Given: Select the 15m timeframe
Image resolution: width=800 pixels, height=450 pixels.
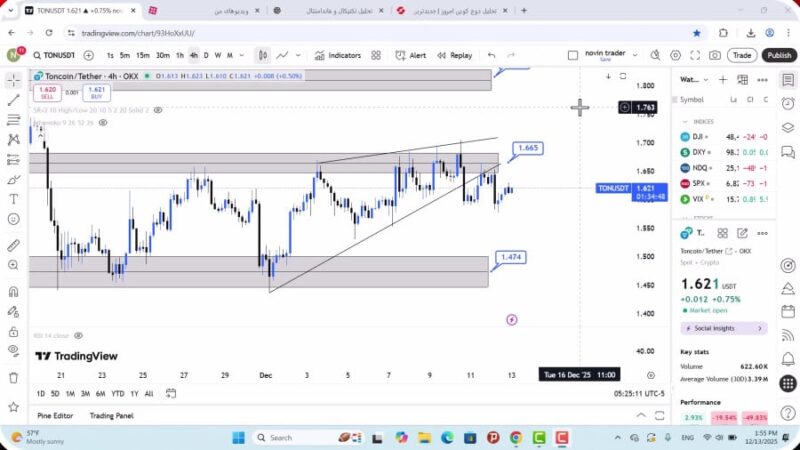Looking at the screenshot, I should 143,56.
